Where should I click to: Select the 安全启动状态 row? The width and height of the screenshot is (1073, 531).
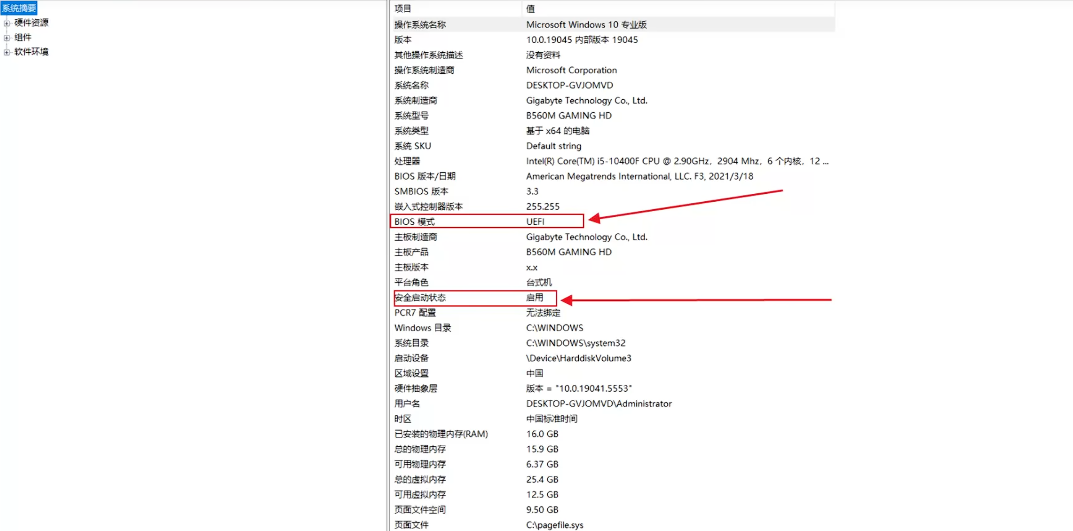(x=420, y=298)
